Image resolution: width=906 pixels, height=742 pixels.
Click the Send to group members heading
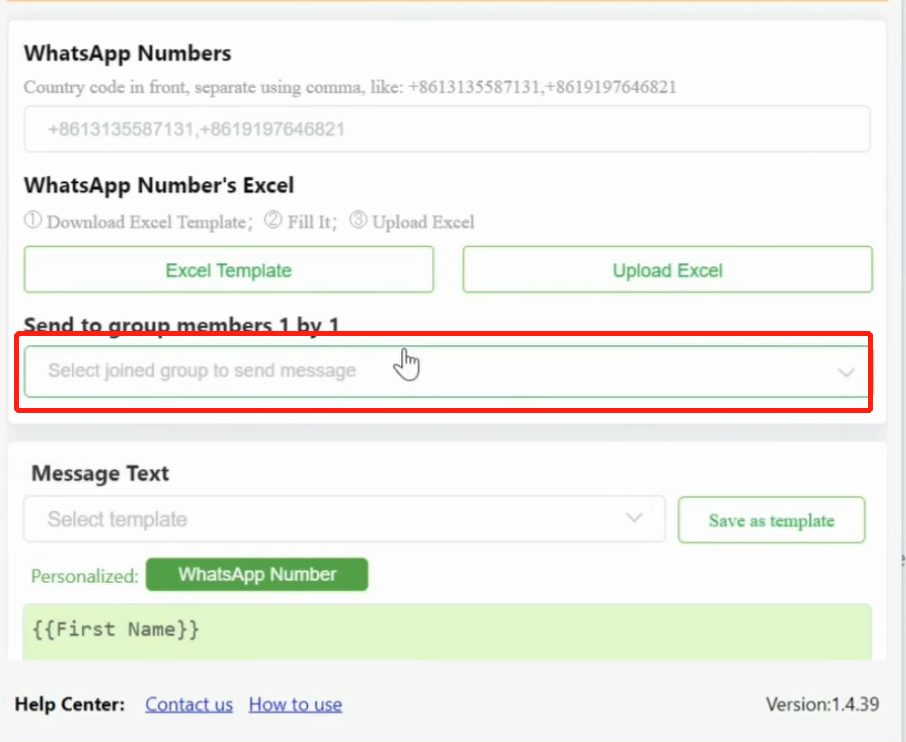pos(181,324)
